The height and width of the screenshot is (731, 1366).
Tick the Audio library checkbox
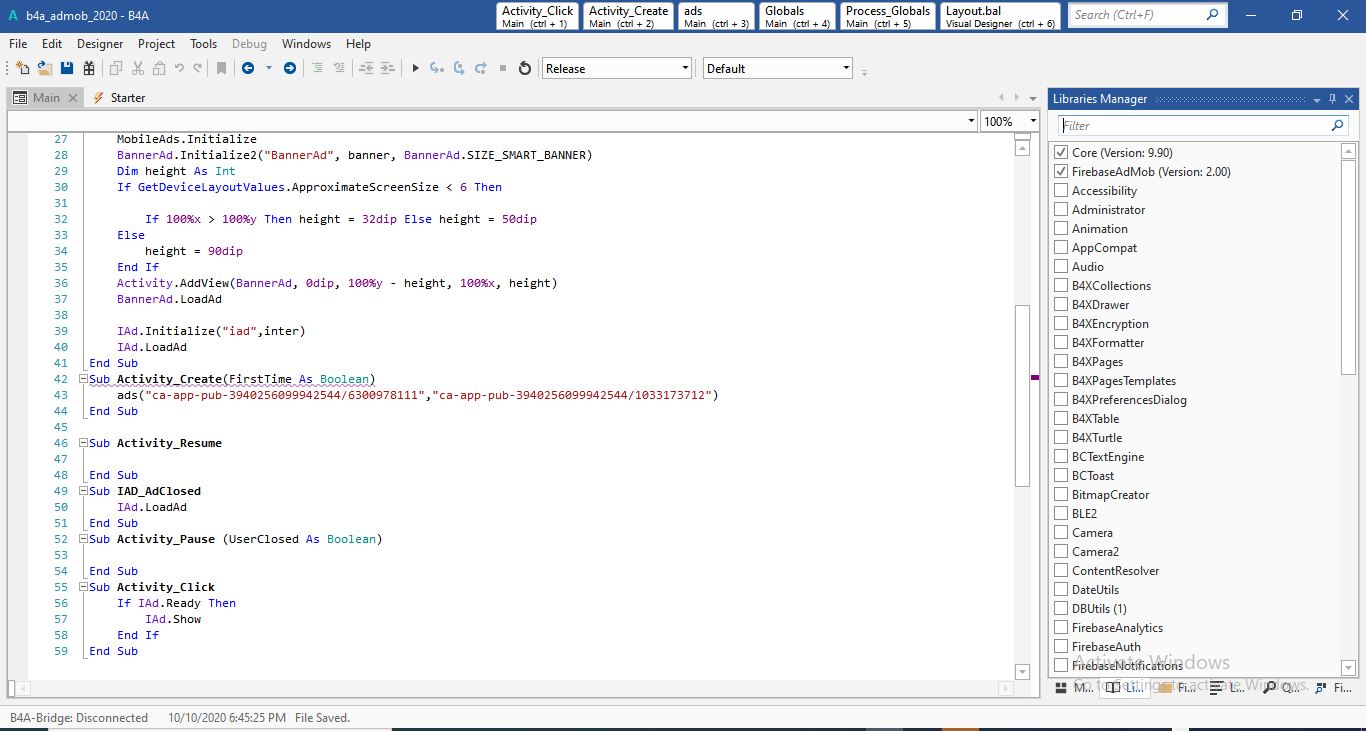[1061, 267]
